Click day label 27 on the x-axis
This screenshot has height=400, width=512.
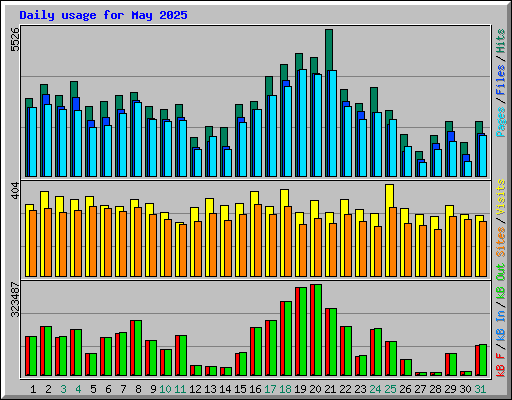point(420,389)
